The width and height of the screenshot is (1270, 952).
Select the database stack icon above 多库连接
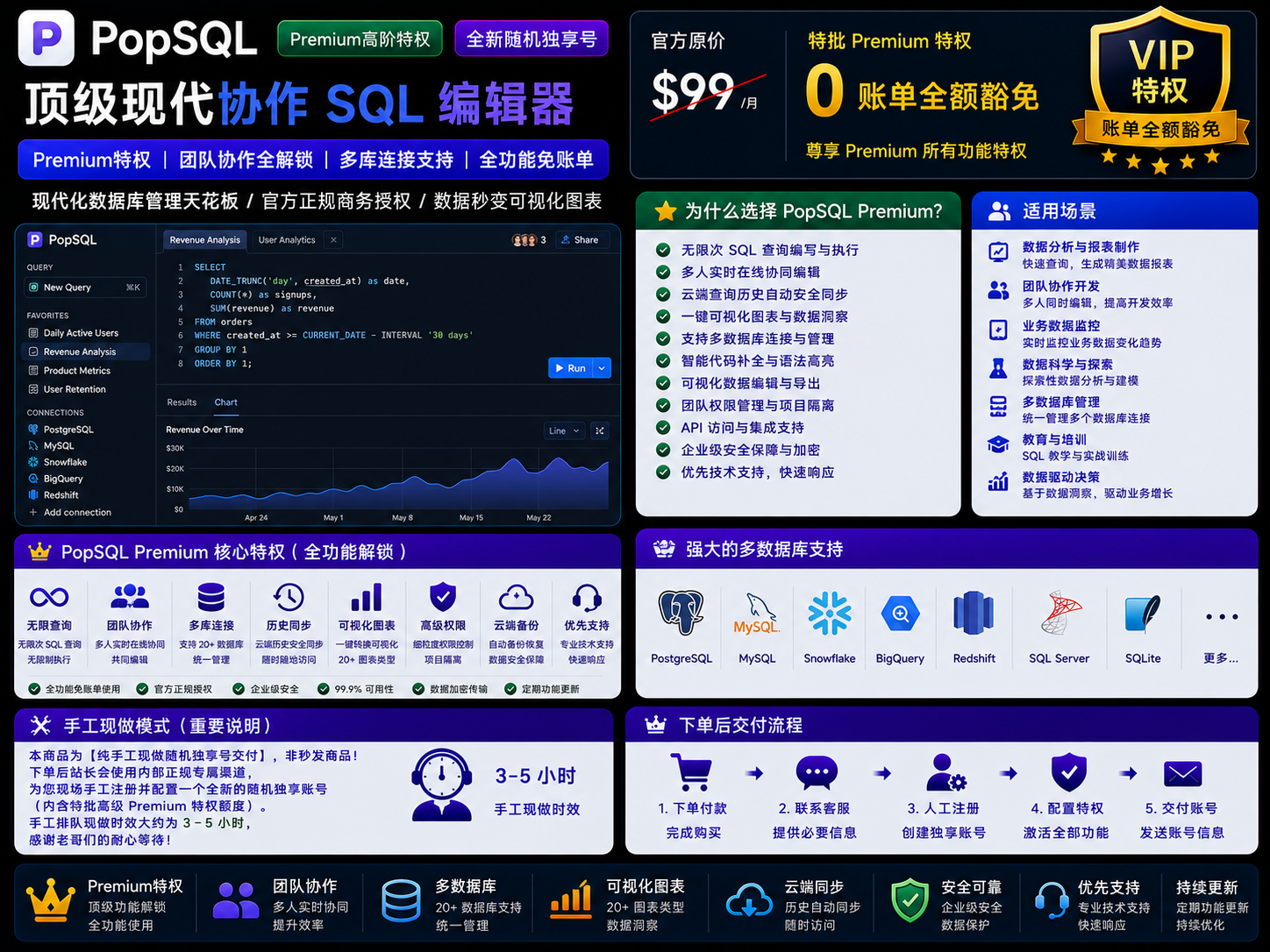(211, 597)
